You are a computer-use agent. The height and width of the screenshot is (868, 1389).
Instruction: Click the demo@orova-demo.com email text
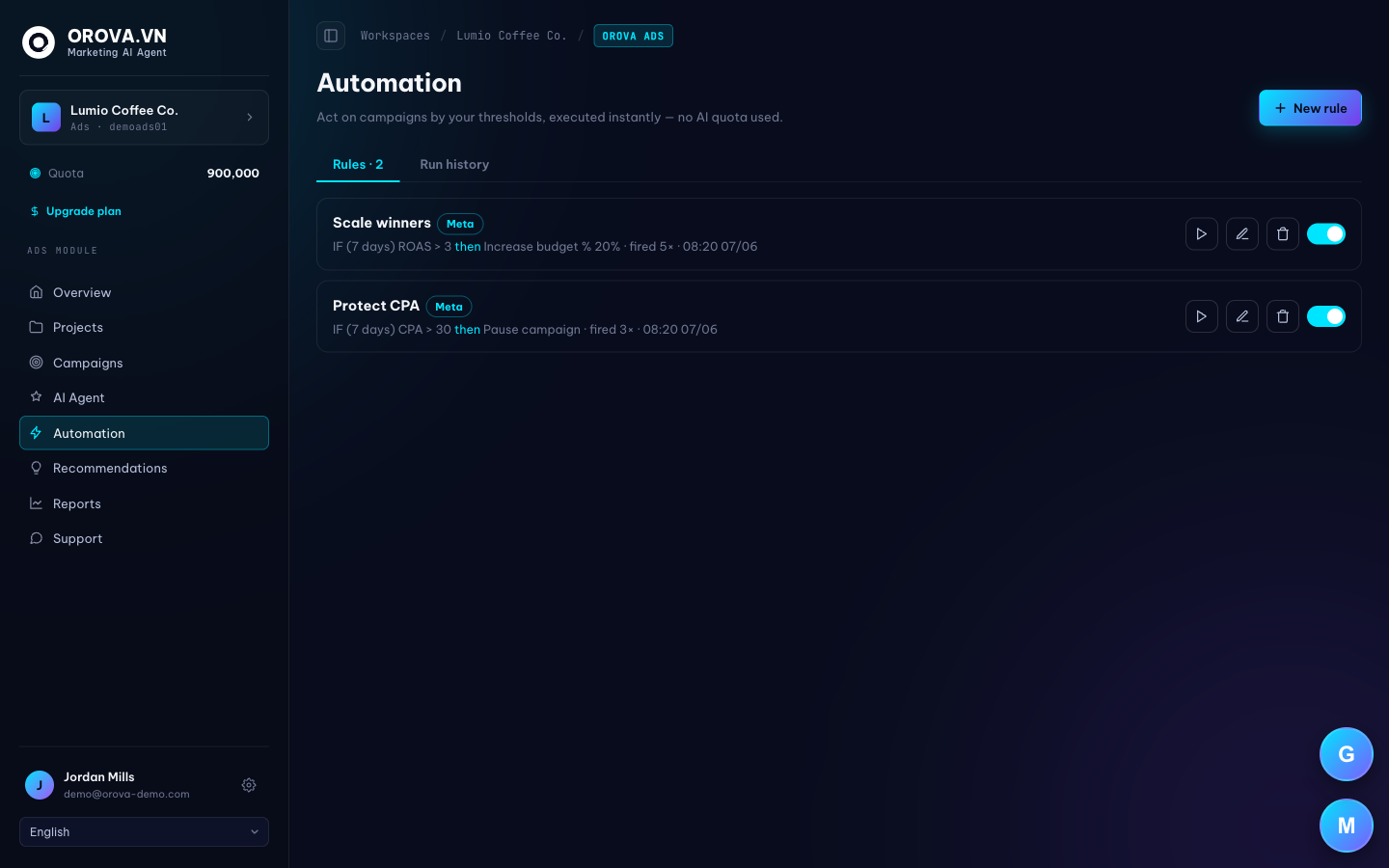[x=126, y=795]
